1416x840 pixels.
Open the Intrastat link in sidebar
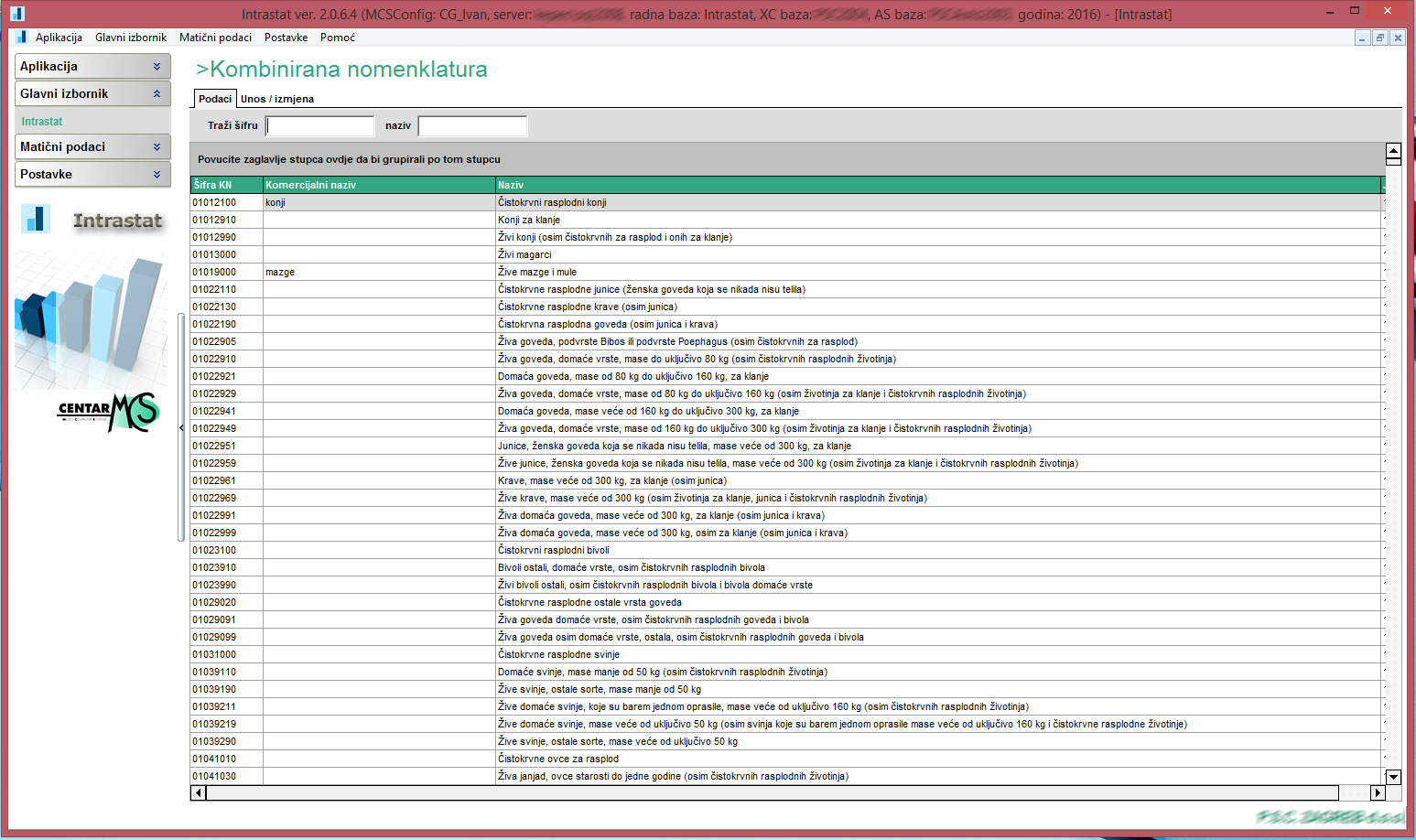coord(42,122)
